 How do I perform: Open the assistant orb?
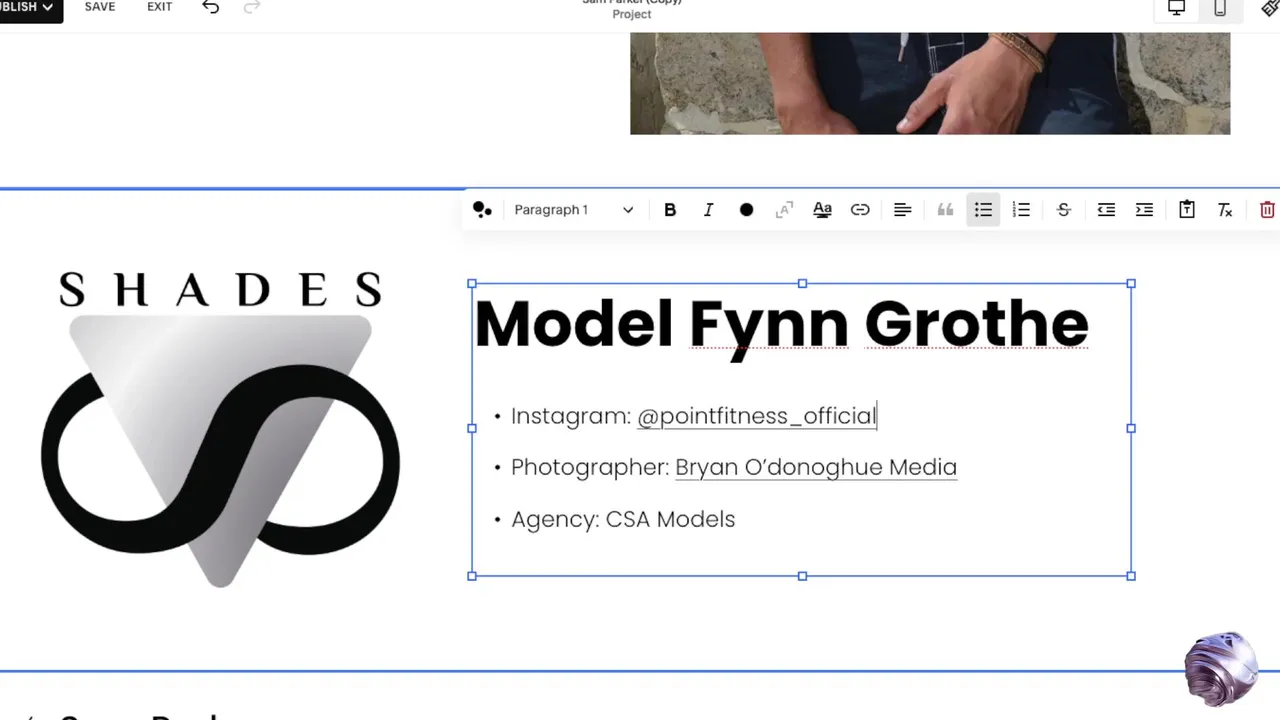(1221, 669)
